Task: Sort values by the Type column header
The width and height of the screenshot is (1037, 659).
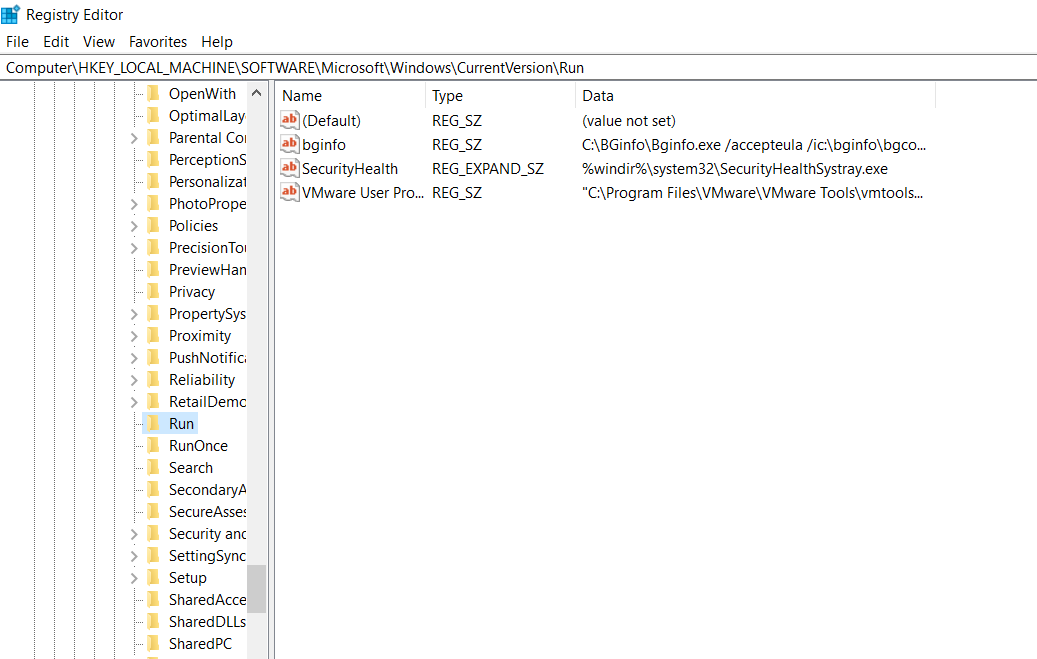Action: click(501, 96)
